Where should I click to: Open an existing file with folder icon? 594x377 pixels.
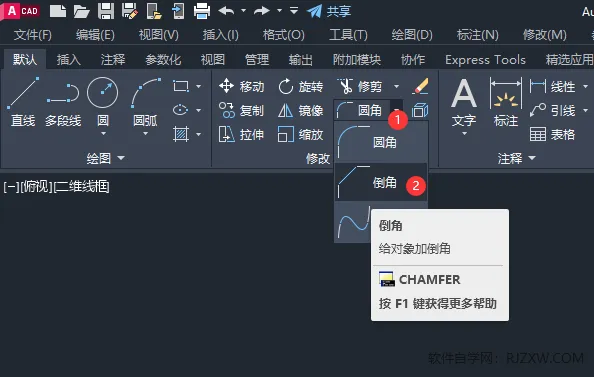[x=81, y=11]
